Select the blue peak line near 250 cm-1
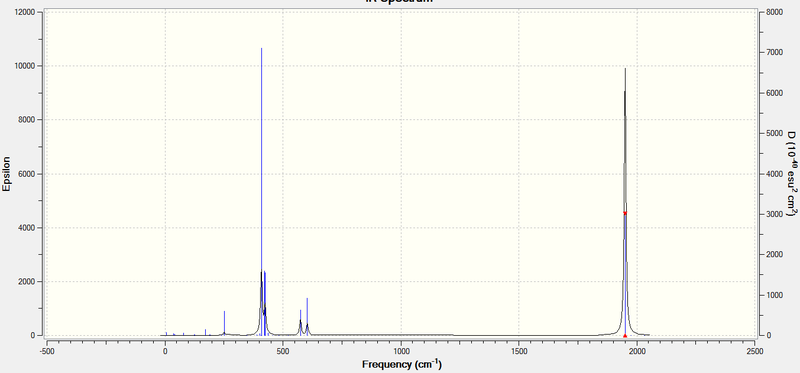The height and width of the screenshot is (373, 800). 224,323
